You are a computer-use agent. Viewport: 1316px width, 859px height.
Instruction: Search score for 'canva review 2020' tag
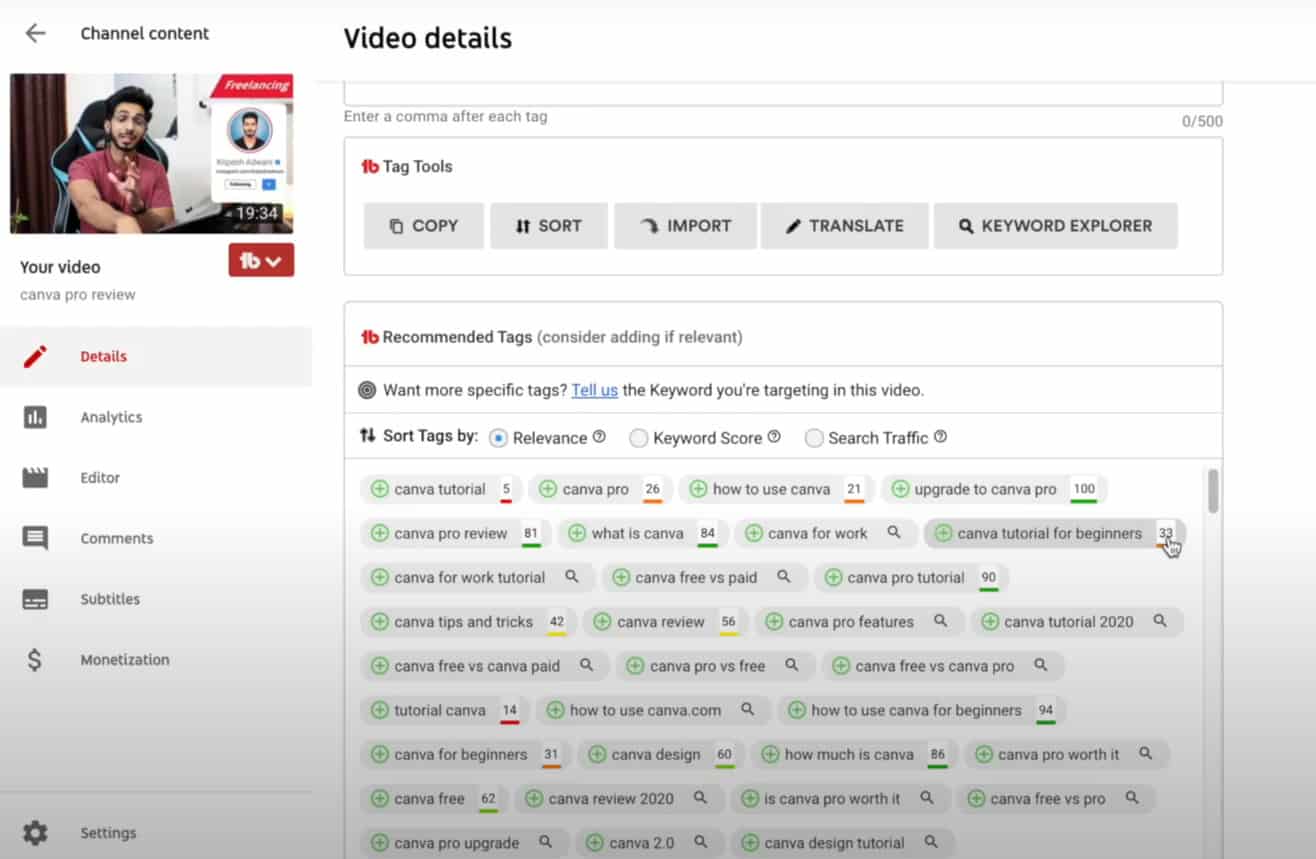[x=700, y=798]
